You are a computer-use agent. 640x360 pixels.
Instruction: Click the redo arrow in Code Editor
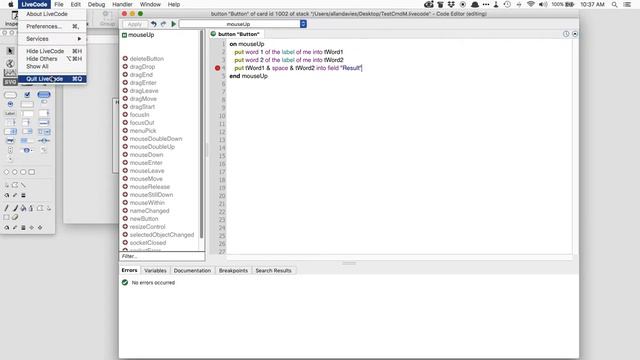click(x=163, y=24)
